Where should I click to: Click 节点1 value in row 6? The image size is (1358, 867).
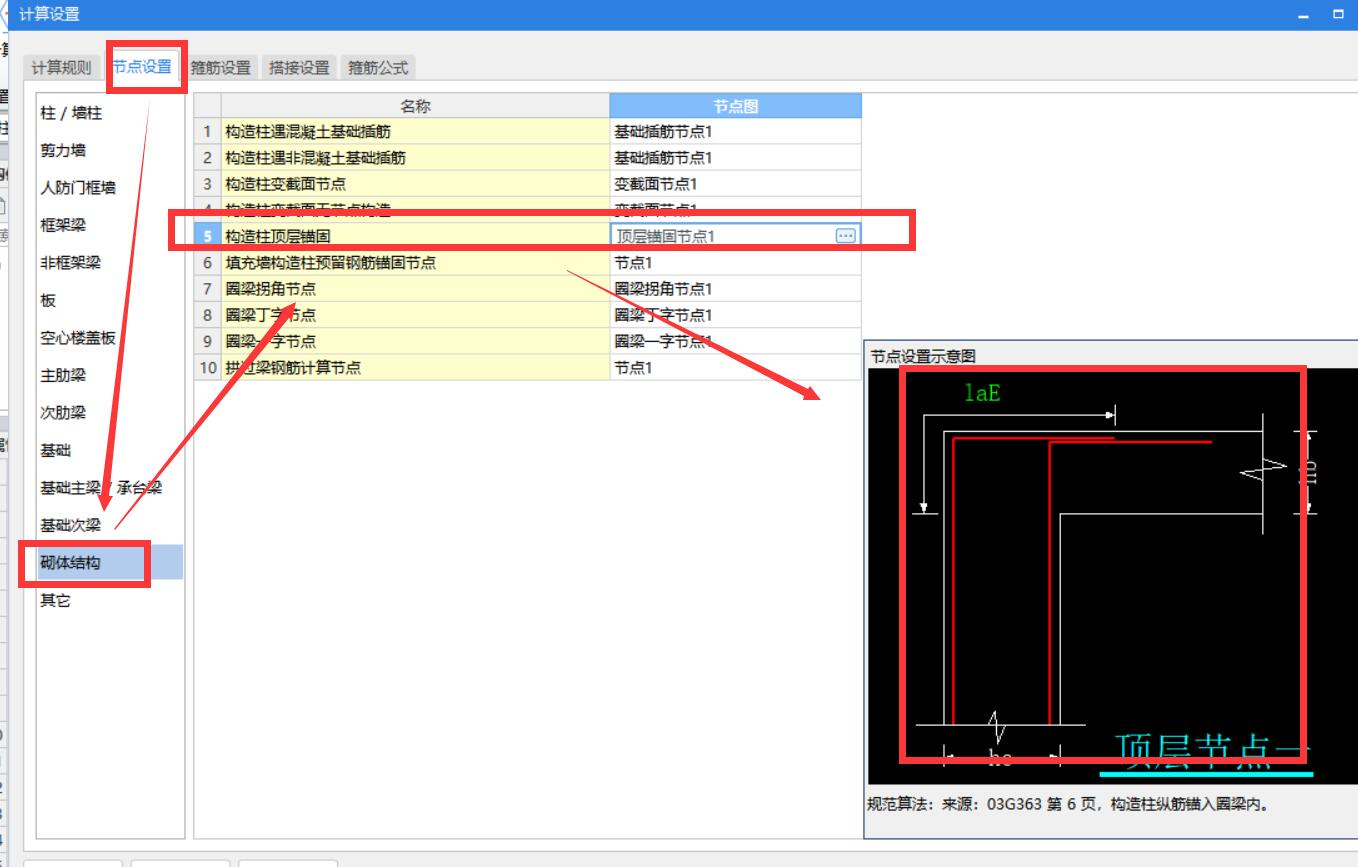pos(735,263)
